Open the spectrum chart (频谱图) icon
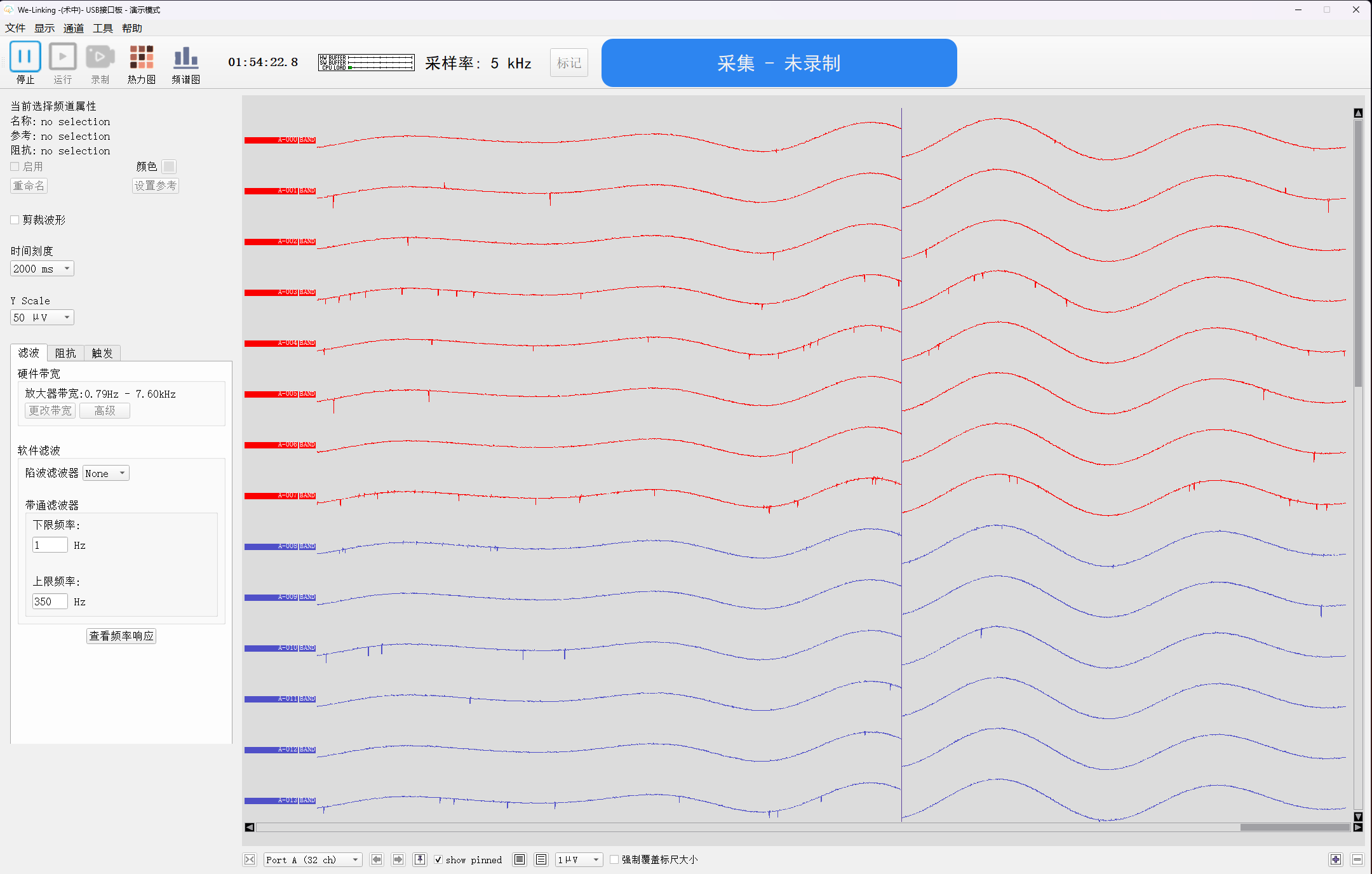Viewport: 1372px width, 874px height. 185,57
